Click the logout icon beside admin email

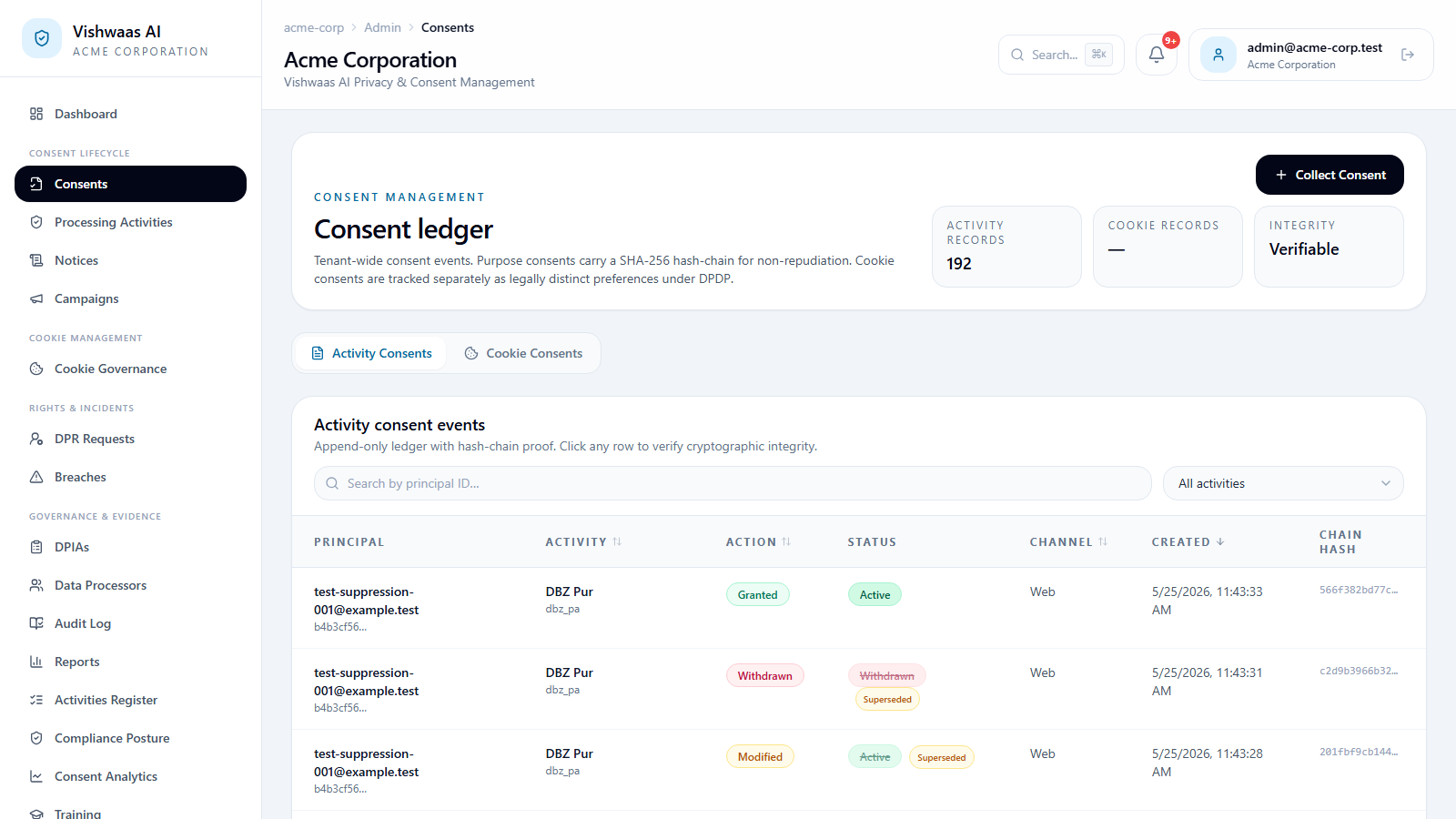[x=1408, y=55]
